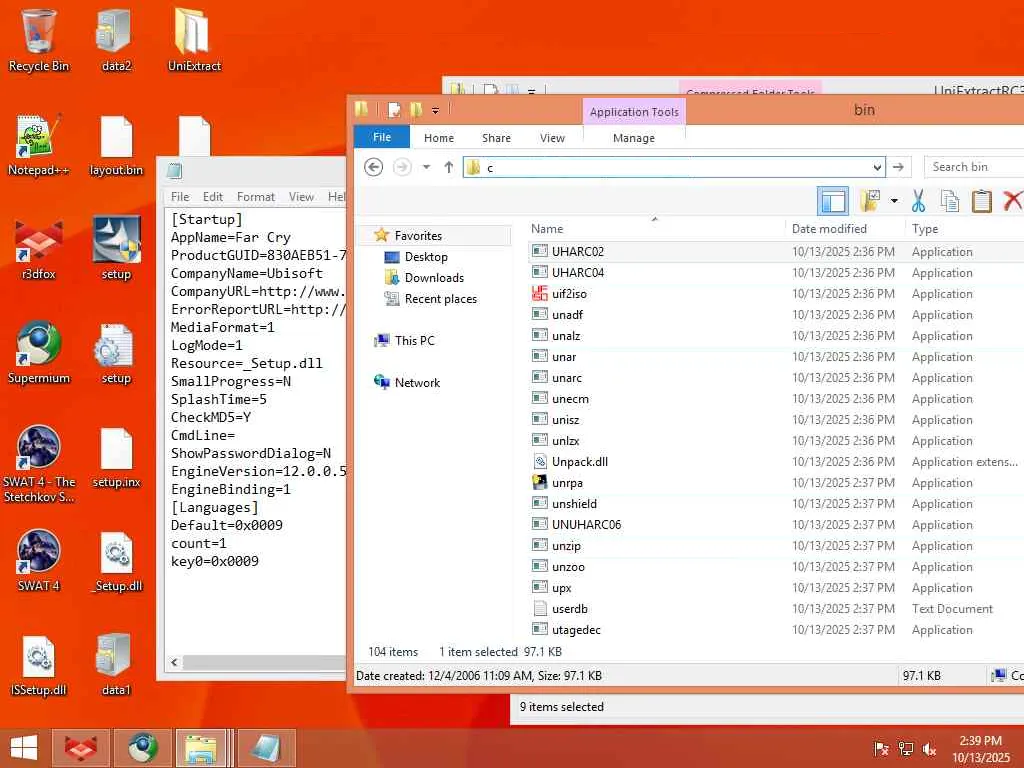Open Notepad View menu

[301, 197]
